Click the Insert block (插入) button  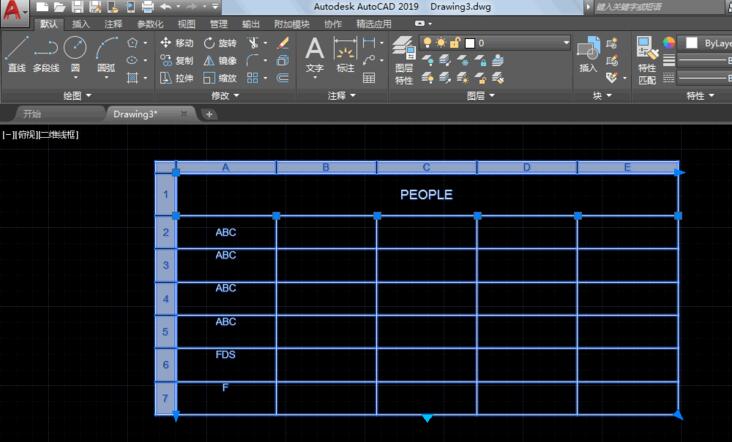pyautogui.click(x=588, y=55)
